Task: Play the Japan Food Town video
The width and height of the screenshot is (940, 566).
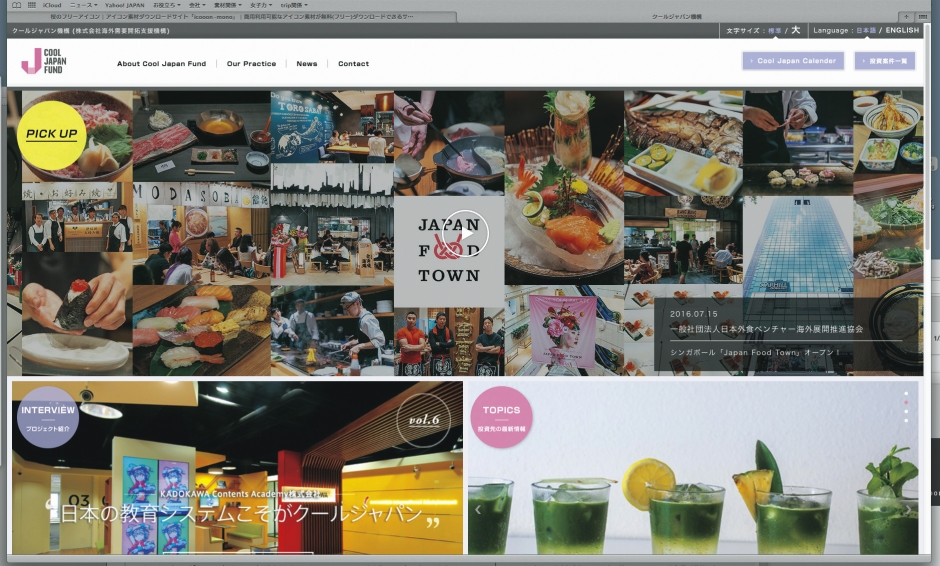Action: click(x=468, y=233)
